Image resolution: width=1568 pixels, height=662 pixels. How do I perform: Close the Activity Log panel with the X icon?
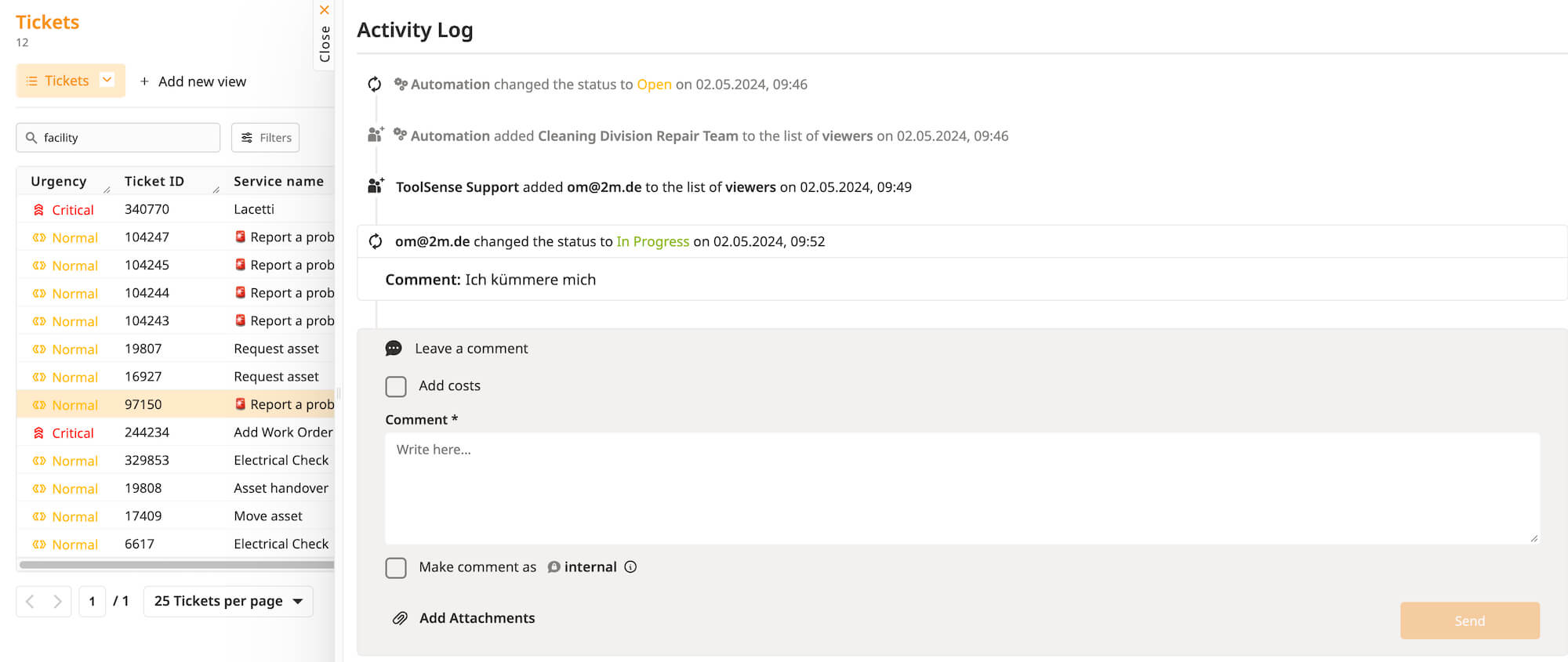pos(324,10)
